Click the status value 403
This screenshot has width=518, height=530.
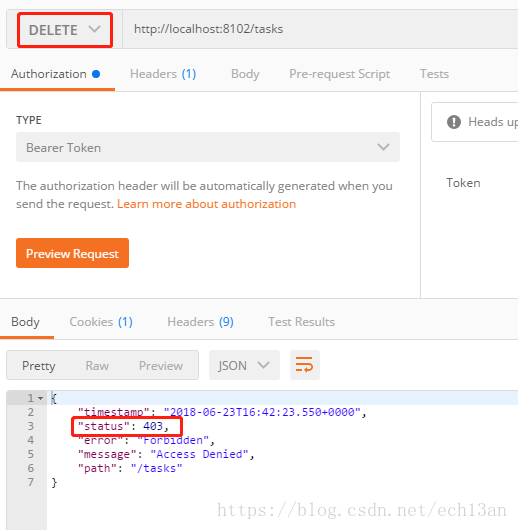[153, 426]
